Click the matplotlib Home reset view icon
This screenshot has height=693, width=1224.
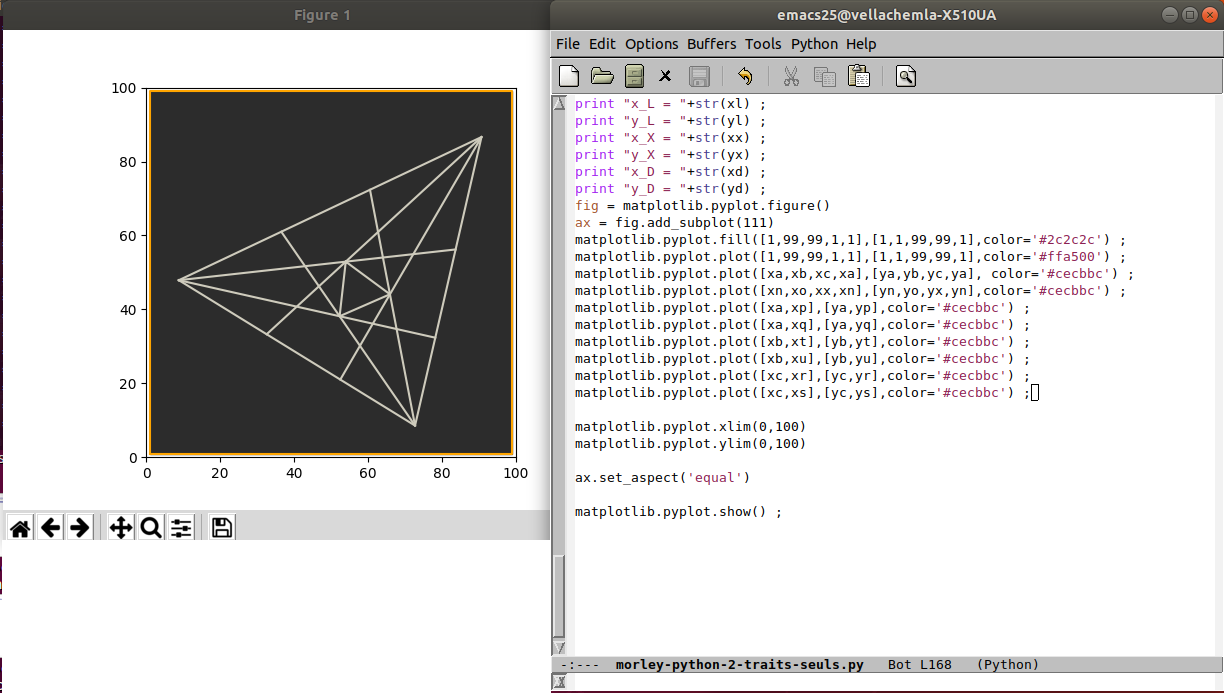coord(20,527)
